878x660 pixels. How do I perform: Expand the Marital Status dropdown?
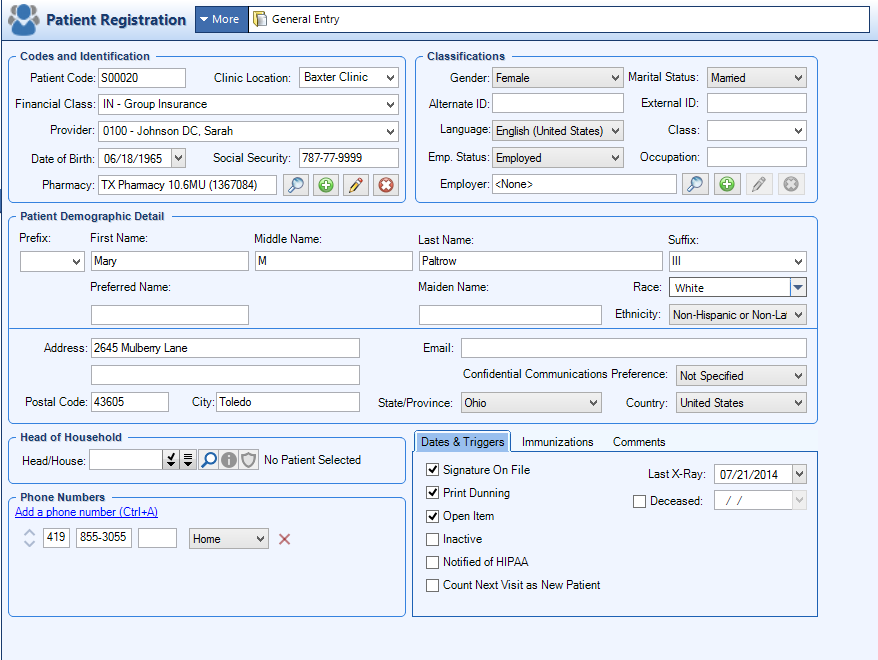[797, 78]
